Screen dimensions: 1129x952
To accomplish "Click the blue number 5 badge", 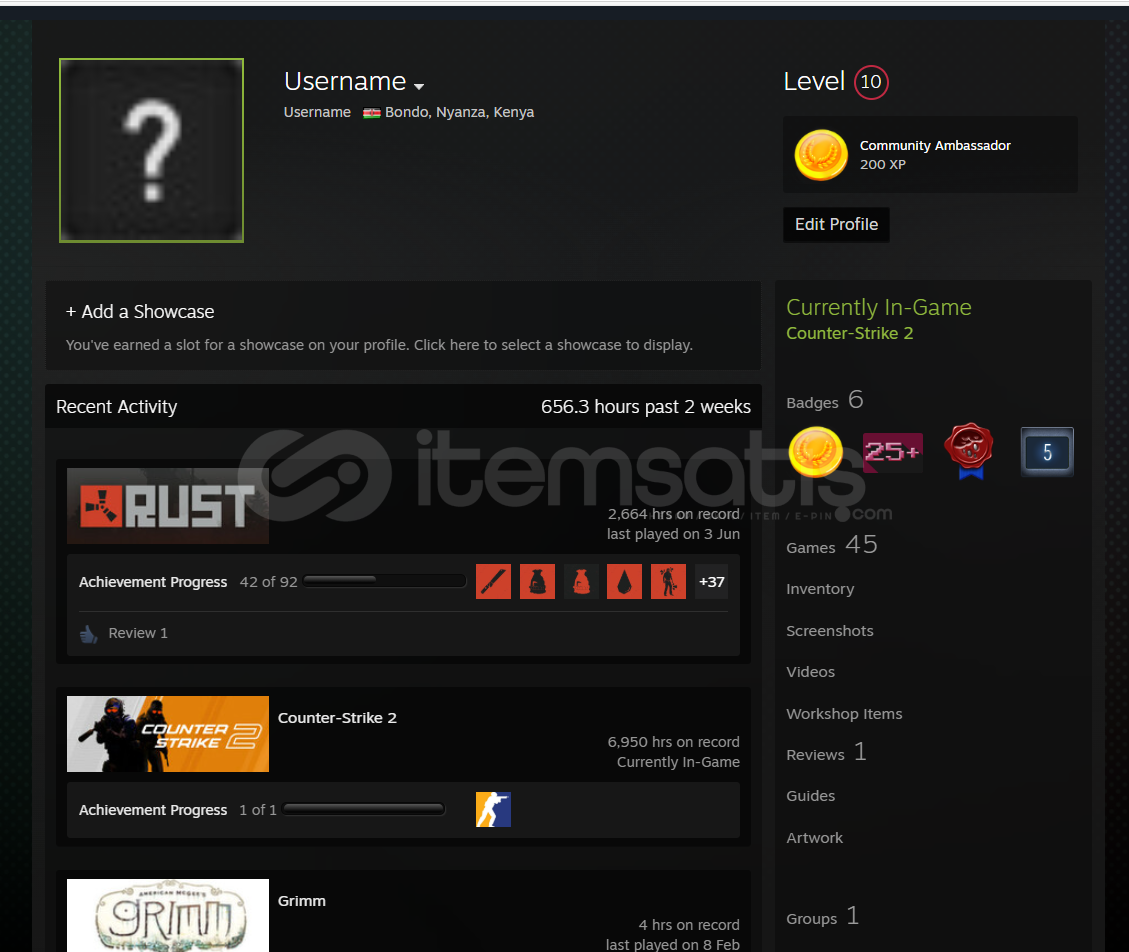I will 1047,452.
